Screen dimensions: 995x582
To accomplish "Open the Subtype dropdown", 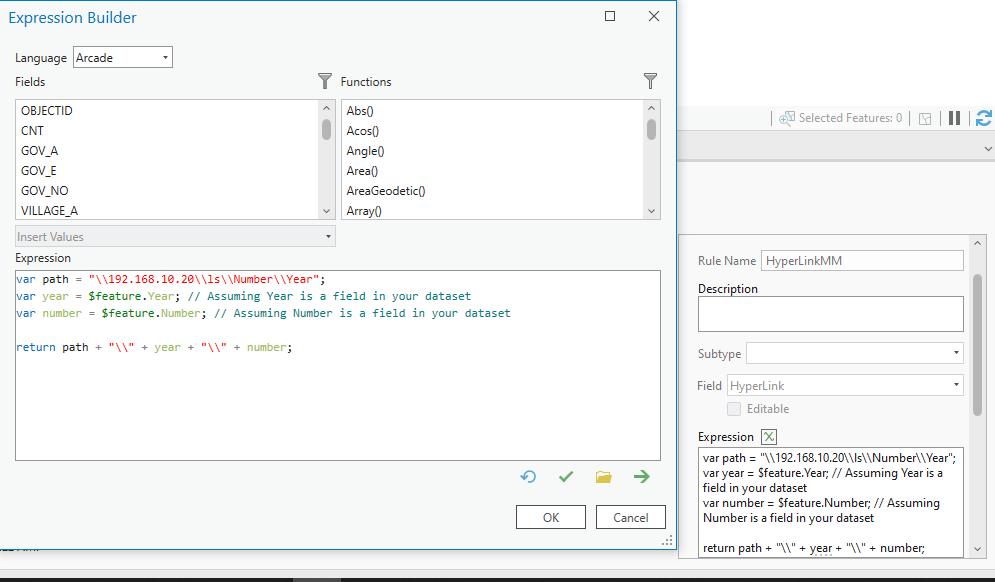I will pos(957,353).
